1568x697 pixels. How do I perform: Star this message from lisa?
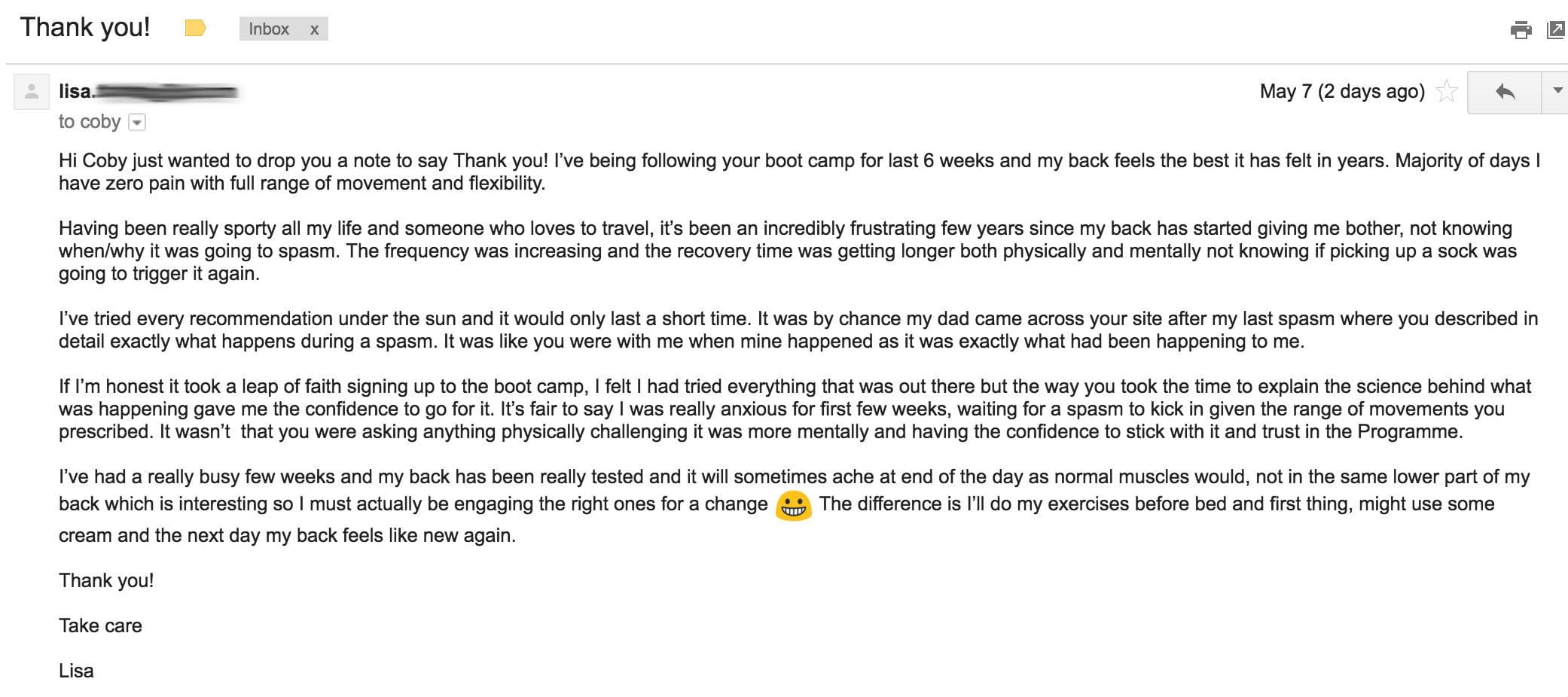[x=1447, y=91]
